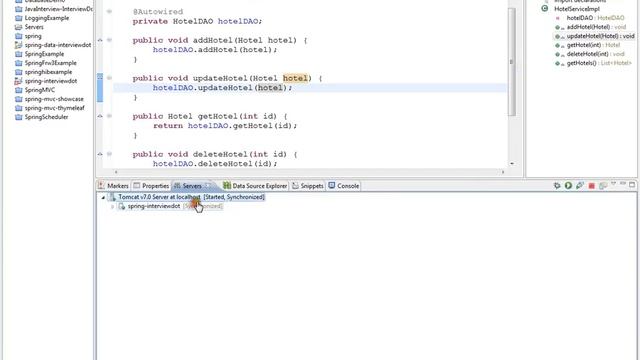
Task: Start the server in profile mode
Action: pos(580,186)
